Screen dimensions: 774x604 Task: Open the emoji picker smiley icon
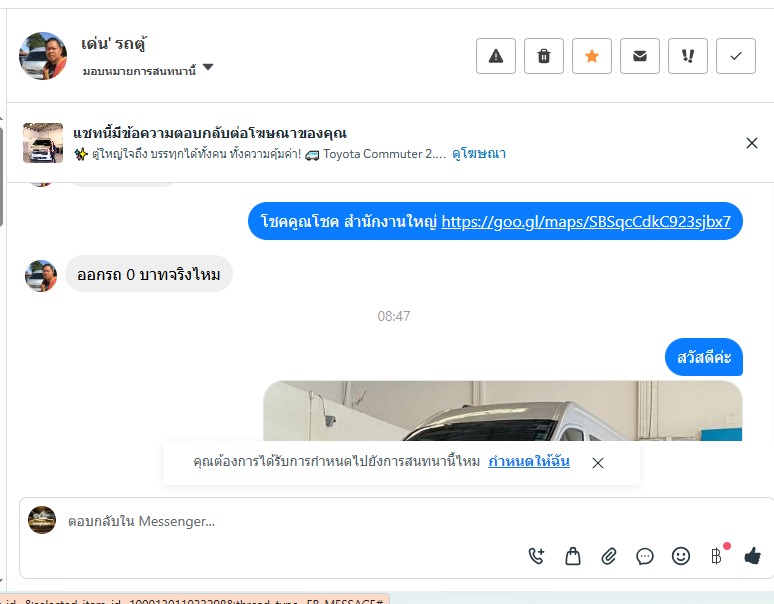[681, 556]
